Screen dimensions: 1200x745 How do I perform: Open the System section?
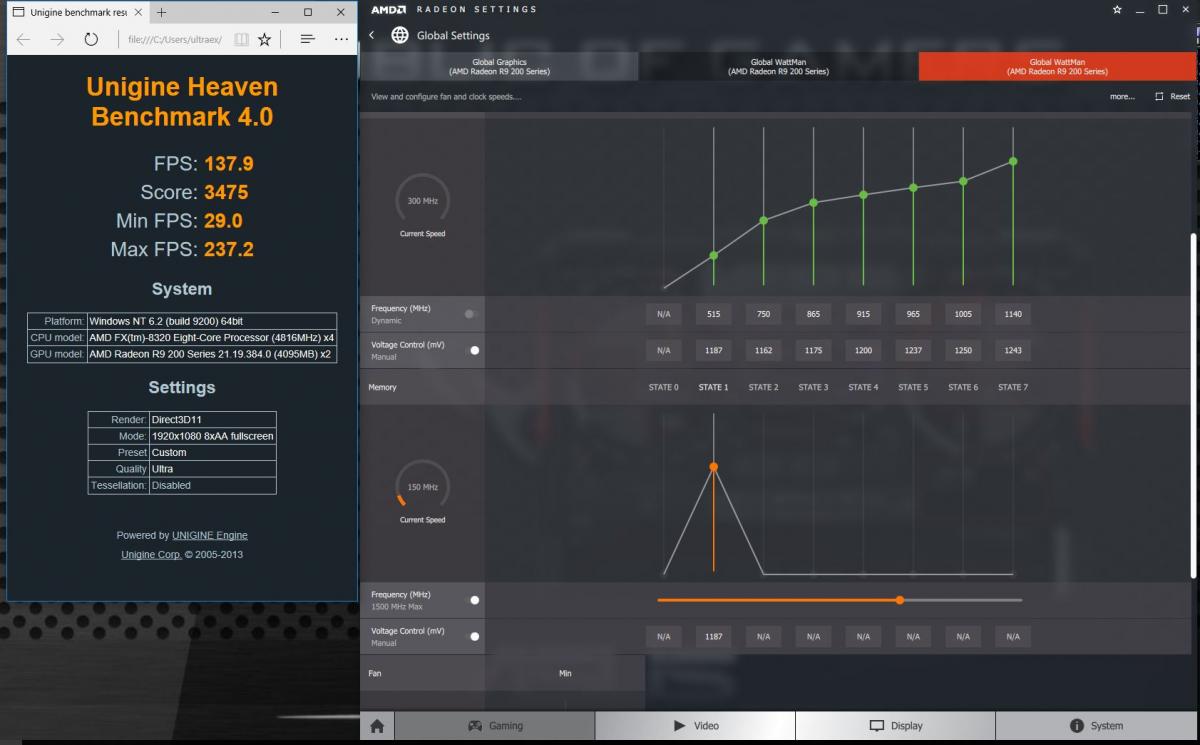[1097, 726]
